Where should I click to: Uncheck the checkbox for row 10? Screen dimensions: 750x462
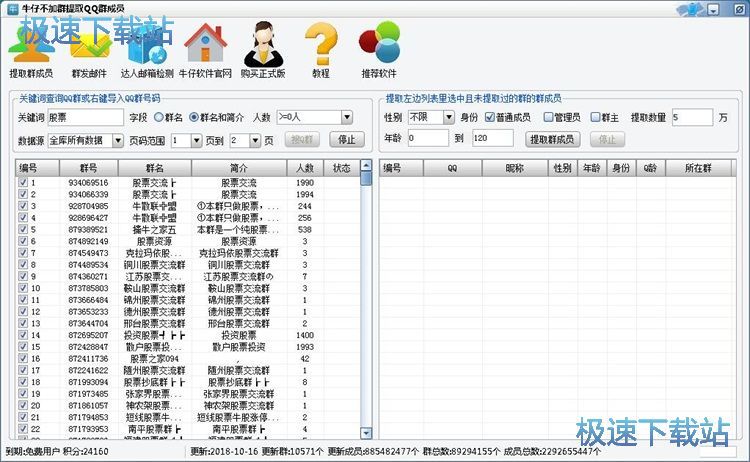click(23, 288)
